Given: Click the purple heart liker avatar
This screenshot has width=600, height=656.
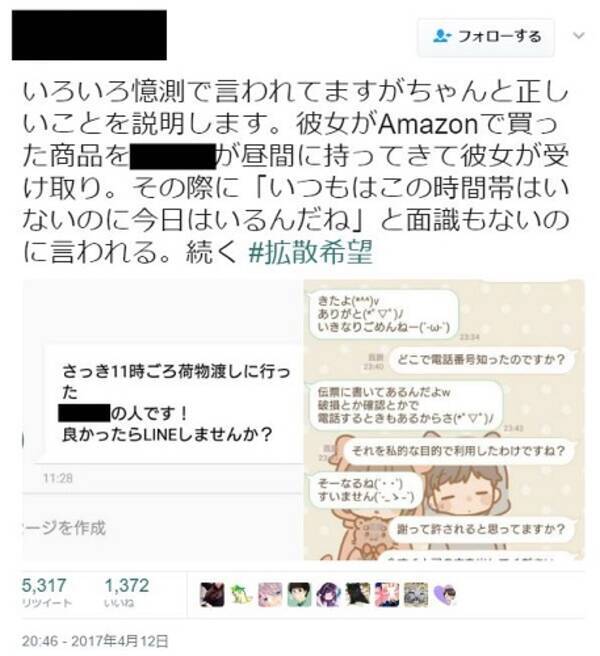Looking at the screenshot, I should [445, 594].
